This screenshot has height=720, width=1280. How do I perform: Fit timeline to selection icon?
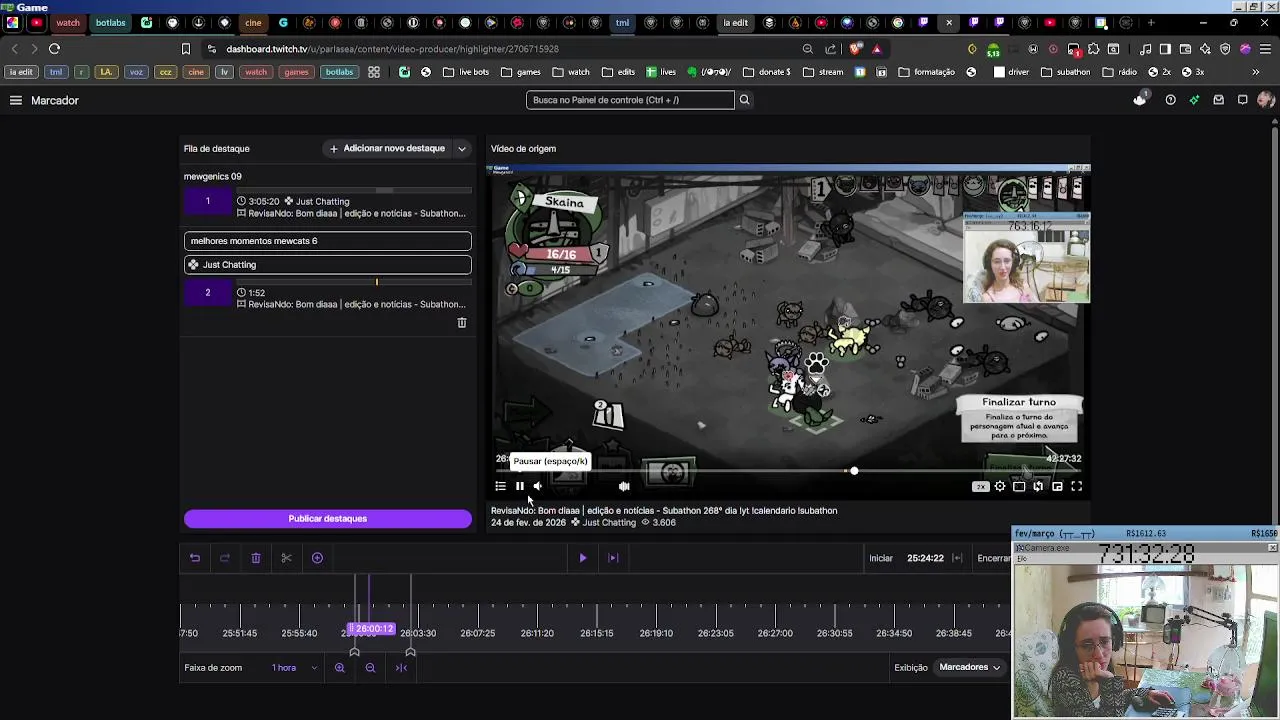coord(401,668)
